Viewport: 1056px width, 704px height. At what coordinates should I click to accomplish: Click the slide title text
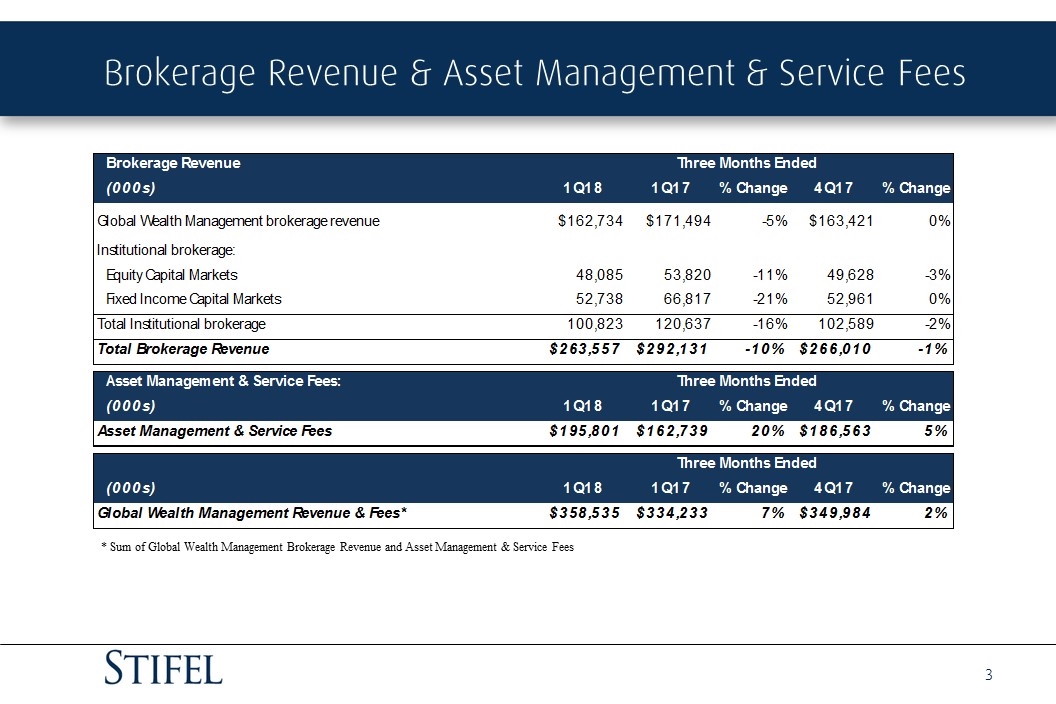[534, 72]
